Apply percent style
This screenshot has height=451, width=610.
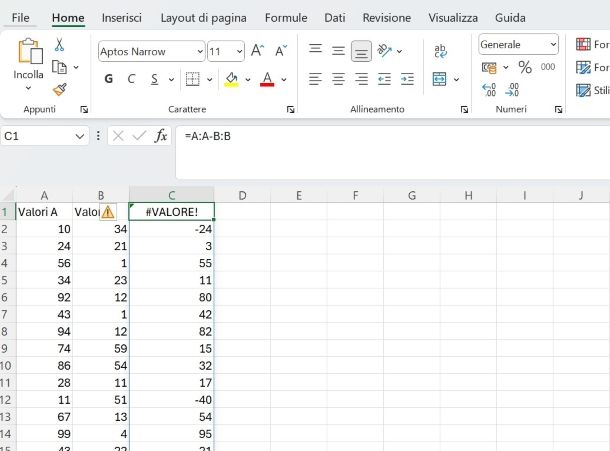click(525, 67)
